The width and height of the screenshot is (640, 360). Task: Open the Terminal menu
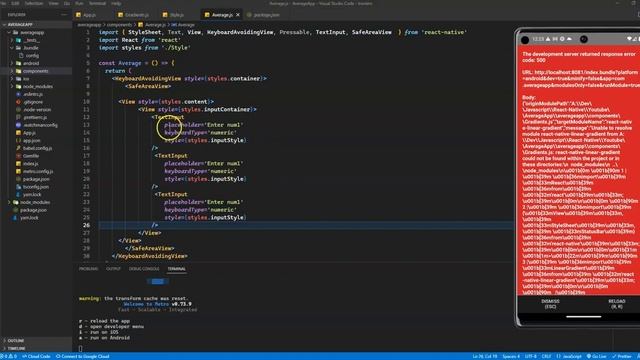pyautogui.click(x=98, y=3)
